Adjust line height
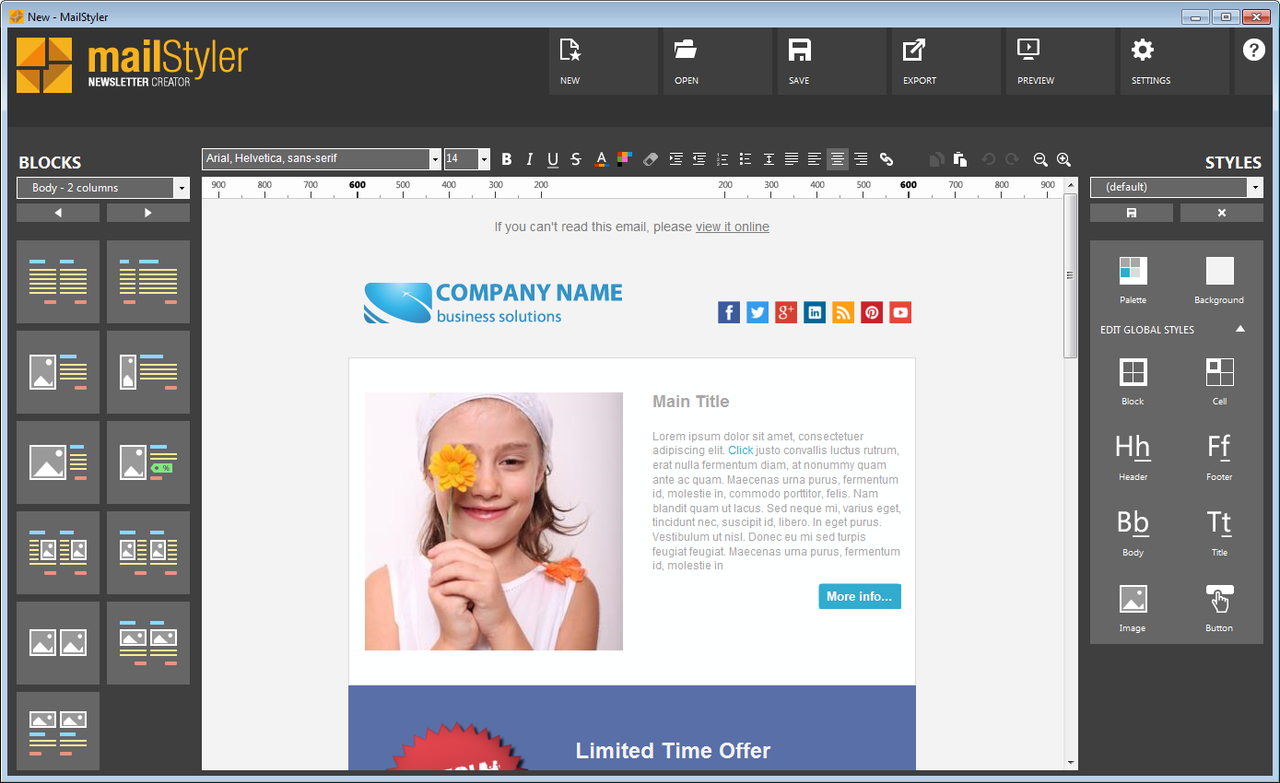Viewport: 1280px width, 783px height. (769, 159)
